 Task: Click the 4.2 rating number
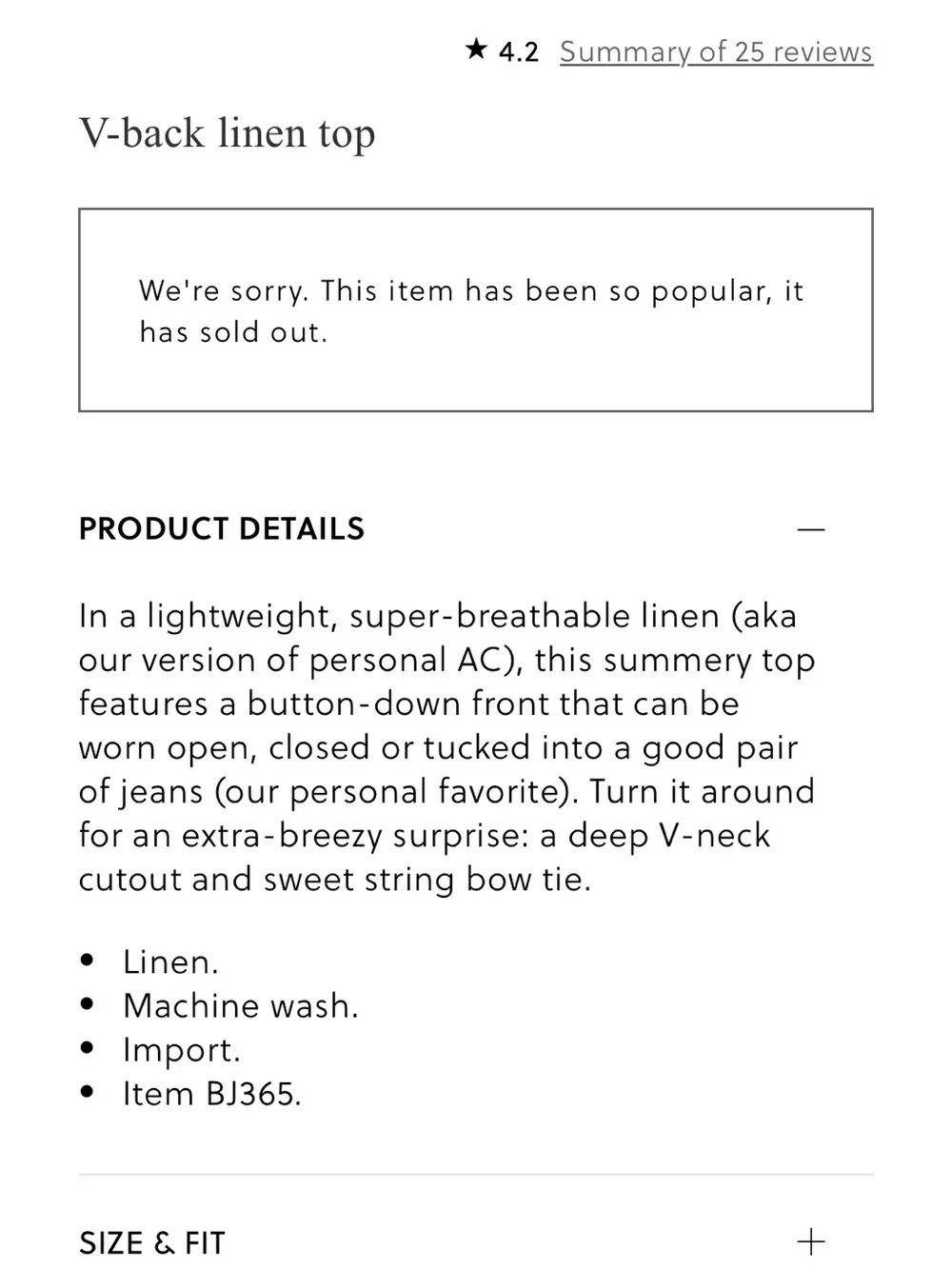coord(519,51)
